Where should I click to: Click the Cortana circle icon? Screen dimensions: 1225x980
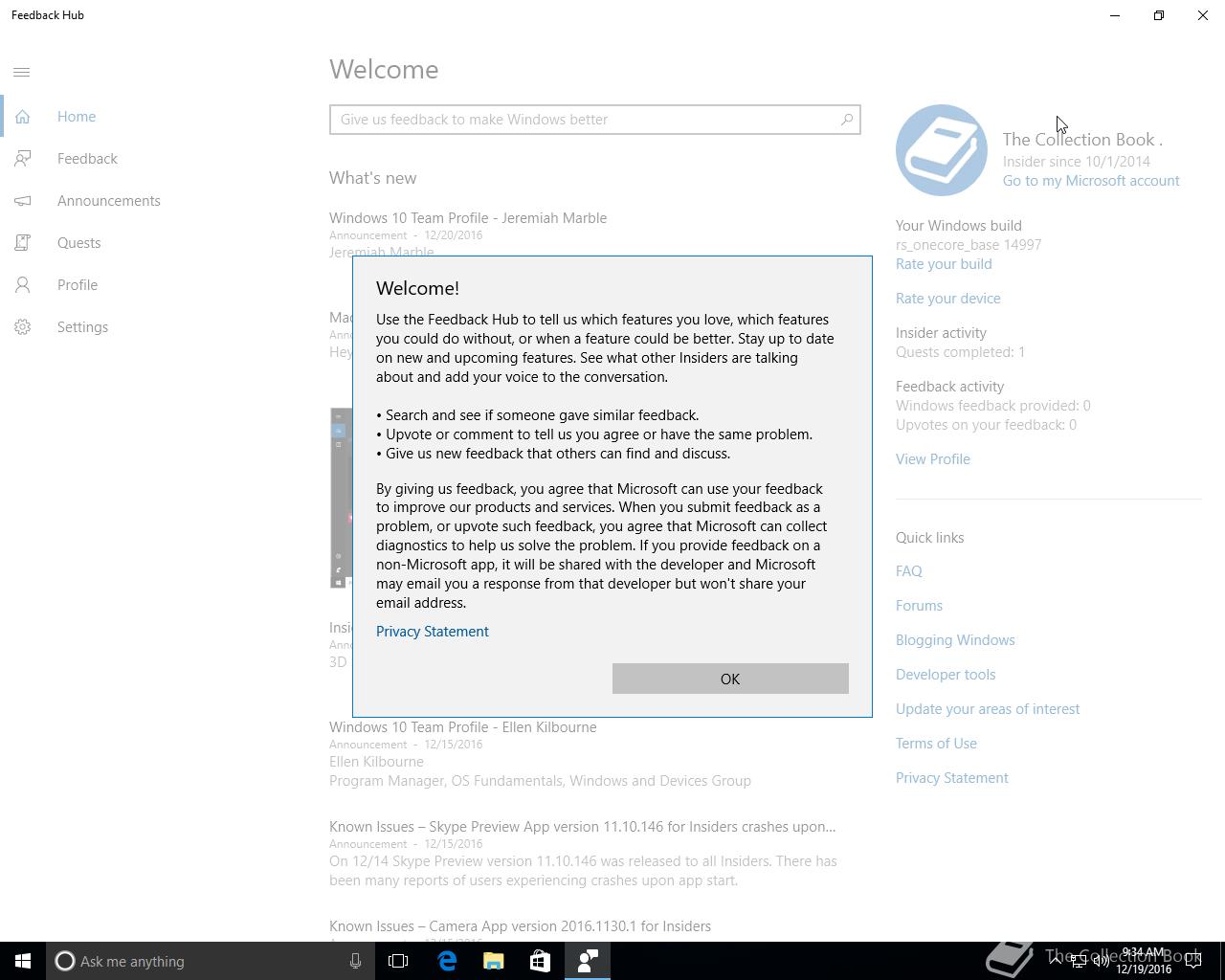pos(65,961)
